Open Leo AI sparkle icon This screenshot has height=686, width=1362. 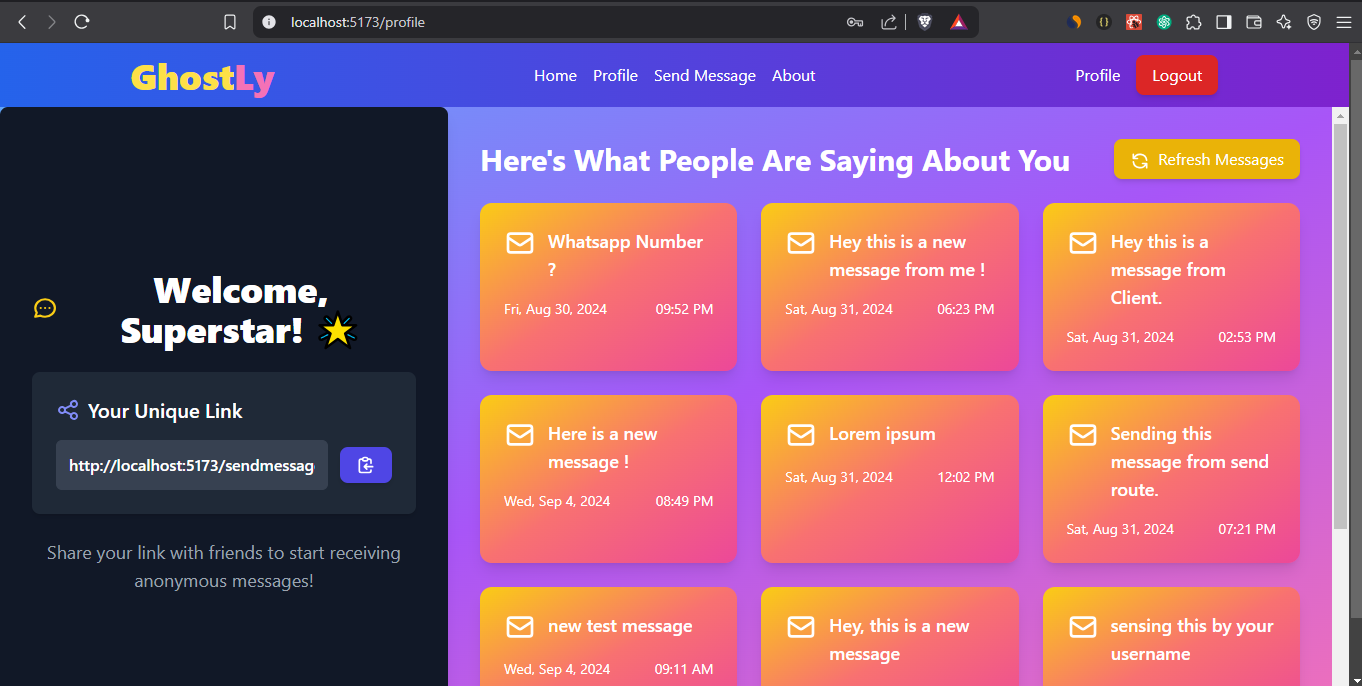pyautogui.click(x=1284, y=22)
